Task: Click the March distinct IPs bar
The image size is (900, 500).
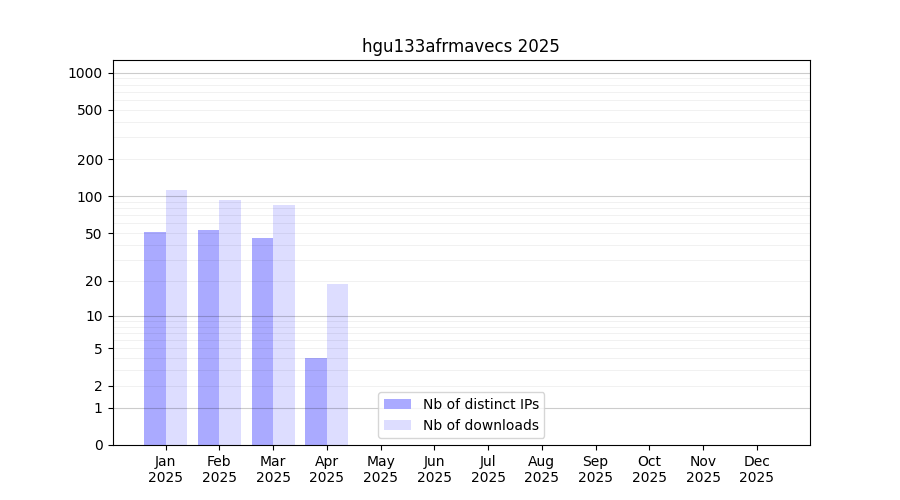Action: [262, 341]
